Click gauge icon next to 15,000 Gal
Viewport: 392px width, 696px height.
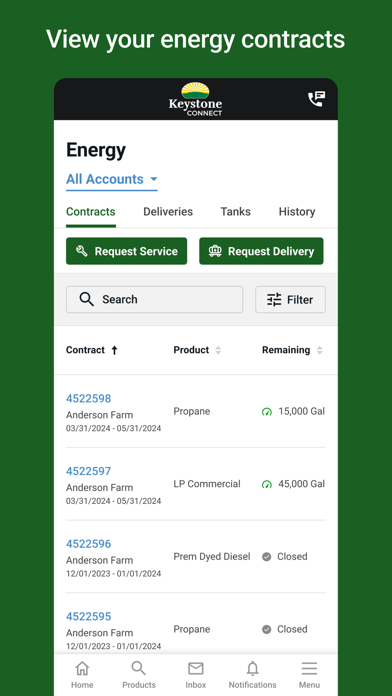pos(266,412)
